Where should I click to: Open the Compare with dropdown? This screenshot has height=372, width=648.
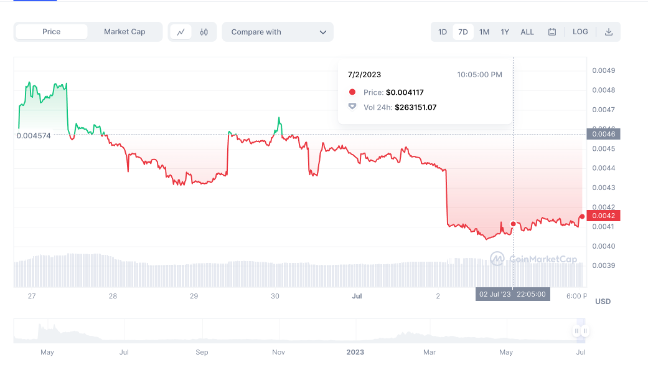(278, 32)
